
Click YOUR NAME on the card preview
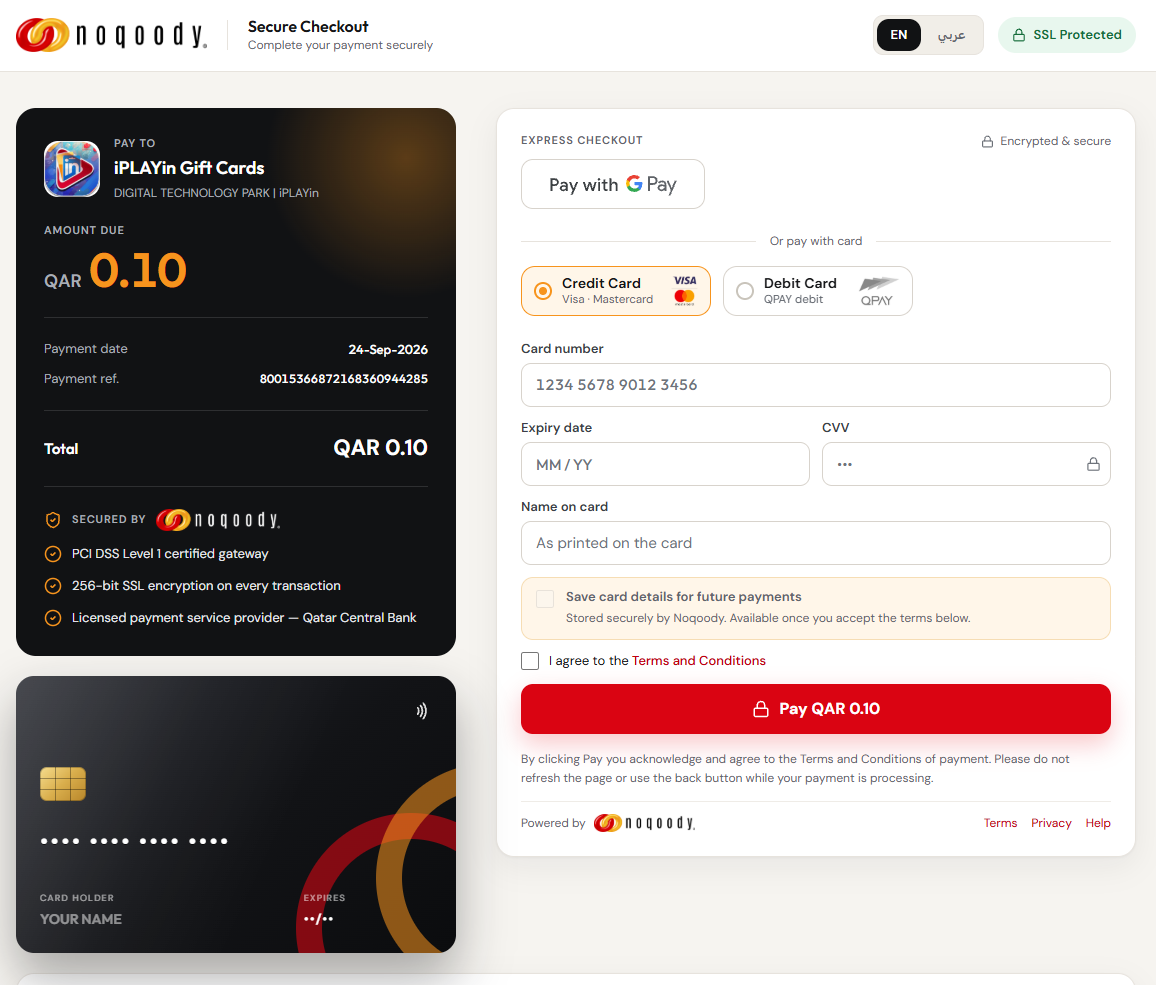pyautogui.click(x=81, y=919)
